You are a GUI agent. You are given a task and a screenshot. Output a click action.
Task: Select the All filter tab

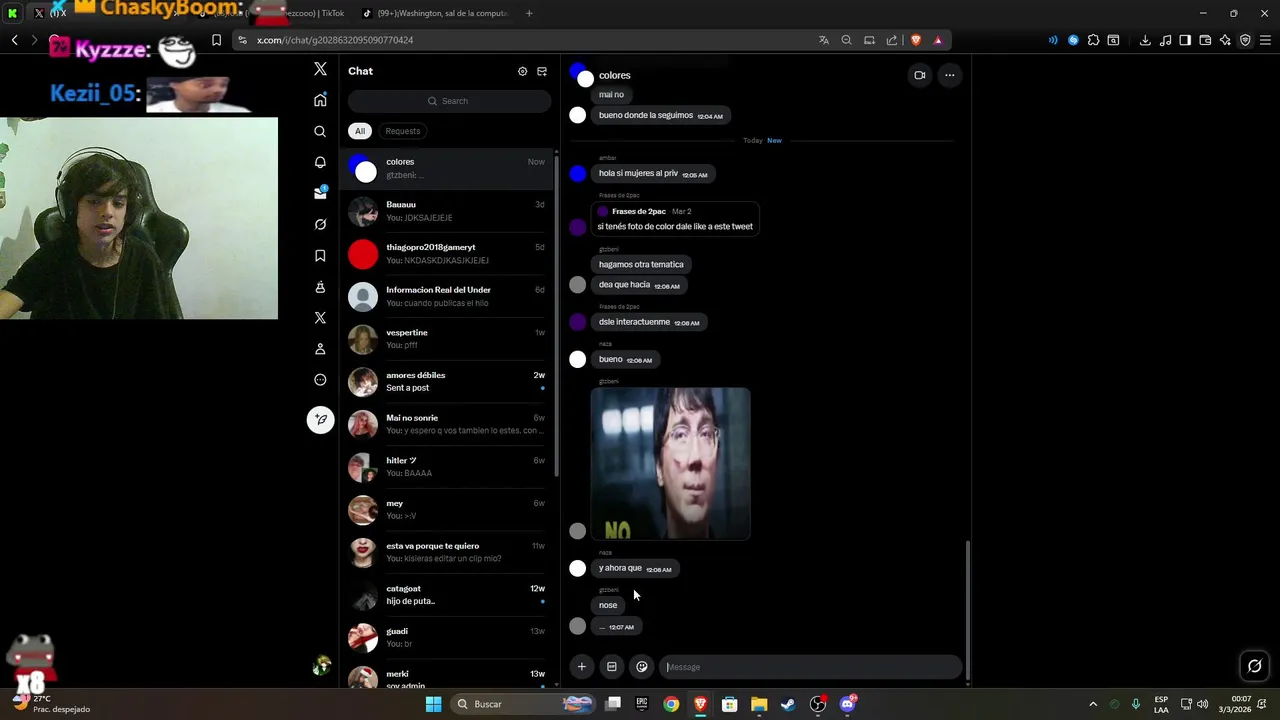pyautogui.click(x=360, y=131)
